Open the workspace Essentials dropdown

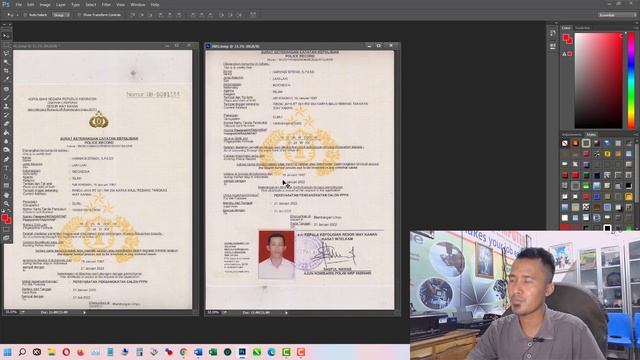click(x=617, y=15)
